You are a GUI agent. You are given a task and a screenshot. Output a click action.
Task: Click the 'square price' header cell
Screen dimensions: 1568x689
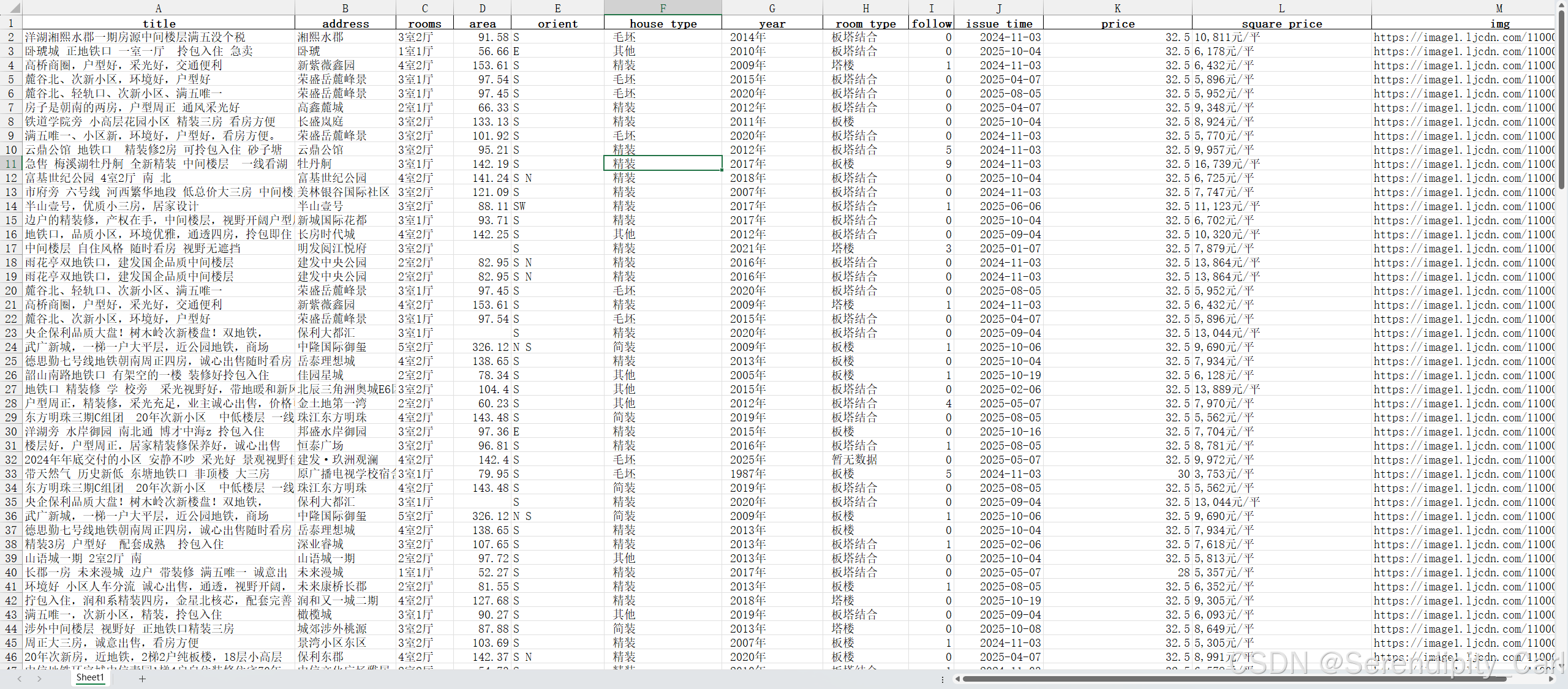coord(1281,24)
